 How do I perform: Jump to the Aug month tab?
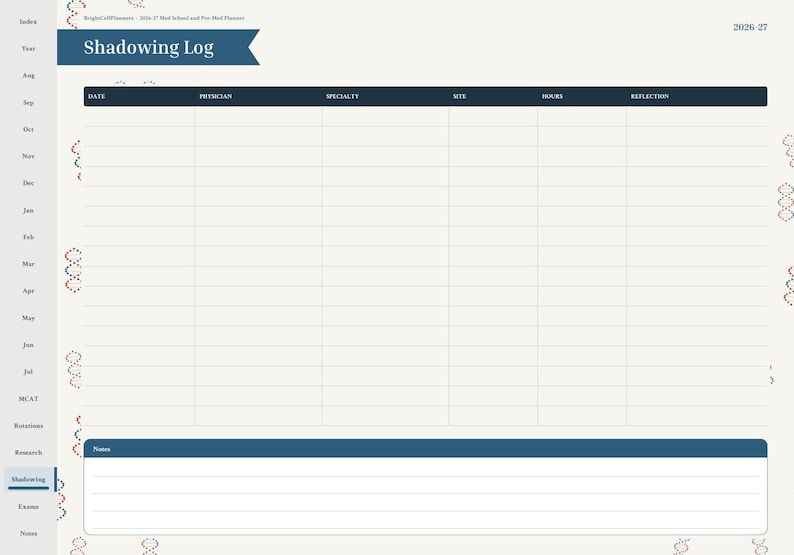tap(28, 75)
